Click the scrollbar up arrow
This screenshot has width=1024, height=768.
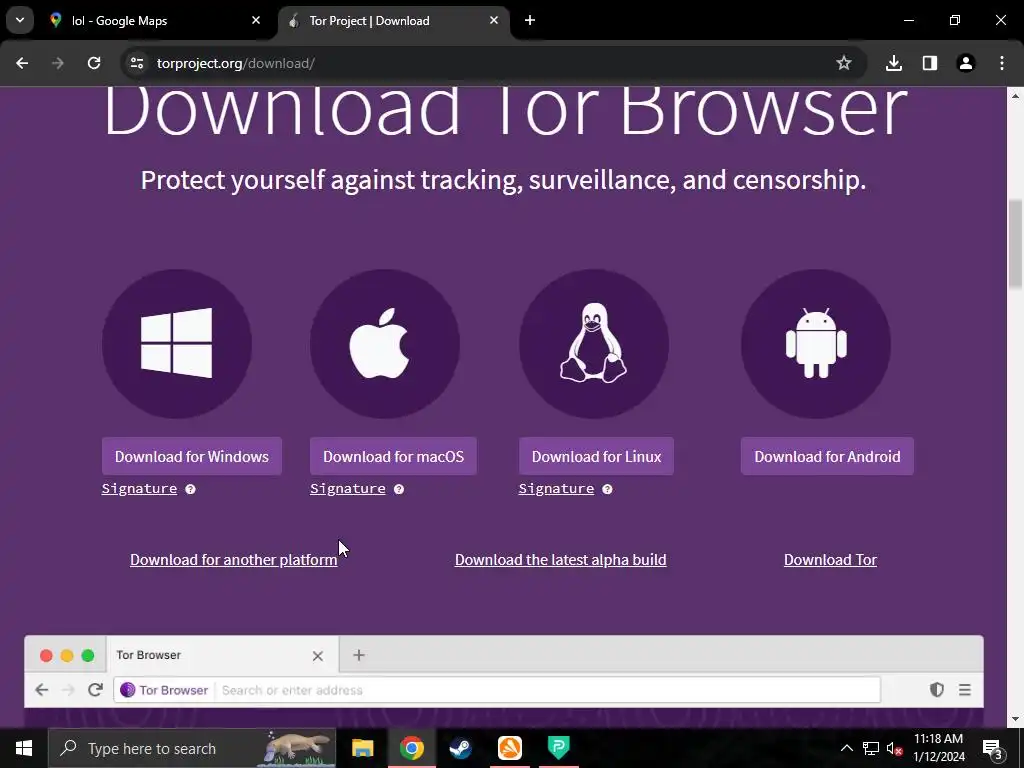(1016, 95)
